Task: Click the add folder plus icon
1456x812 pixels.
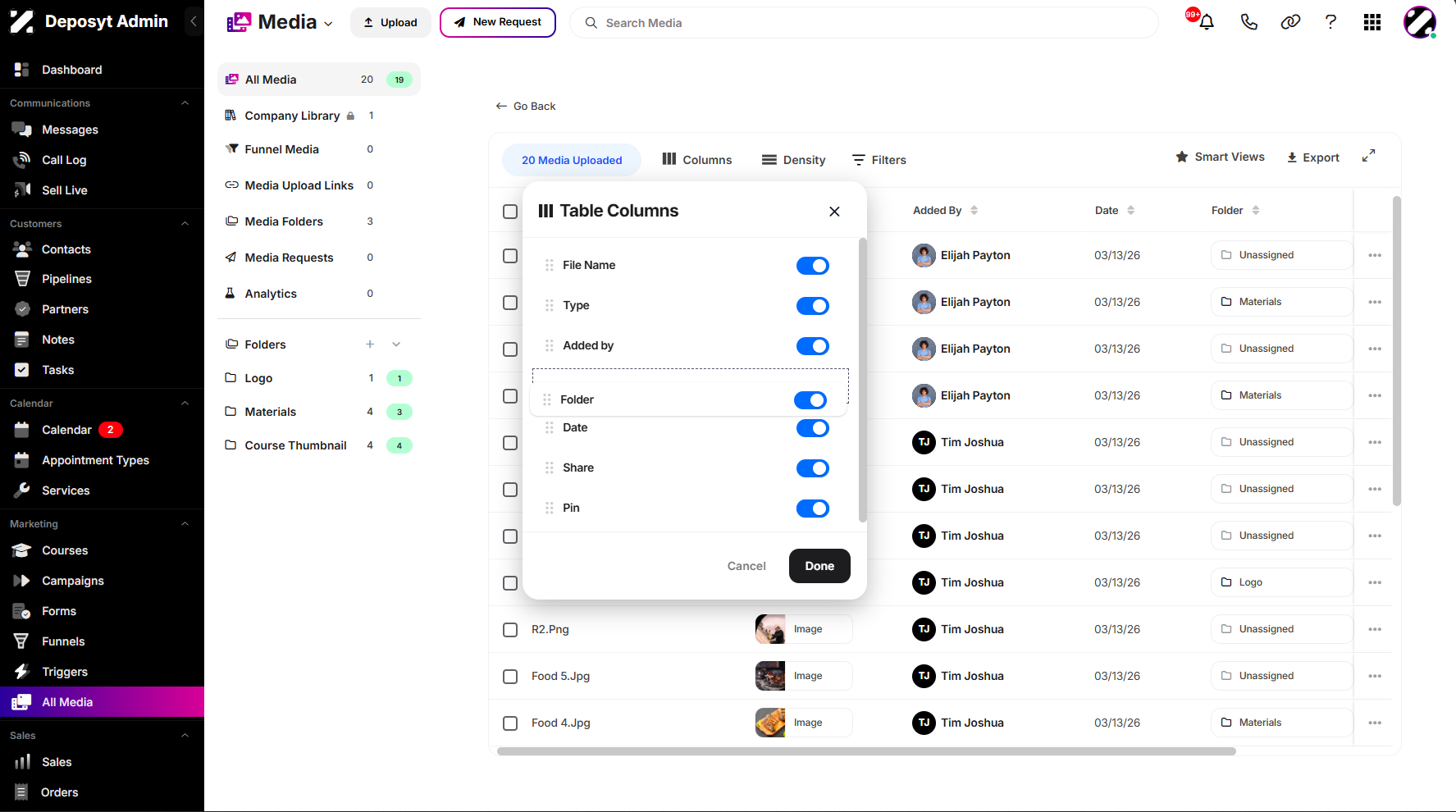Action: 370,344
